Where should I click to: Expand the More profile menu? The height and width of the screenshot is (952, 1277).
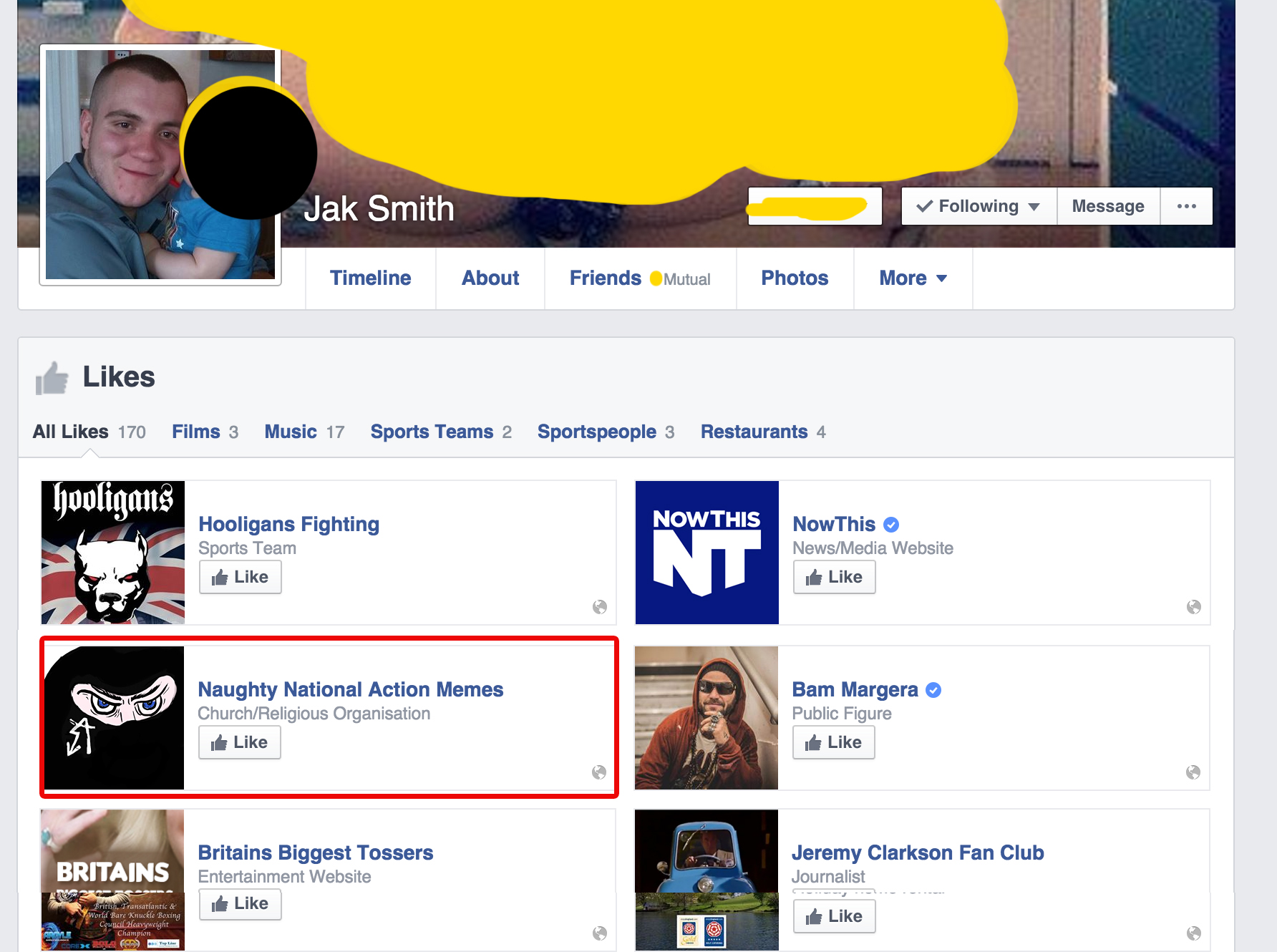pyautogui.click(x=913, y=278)
